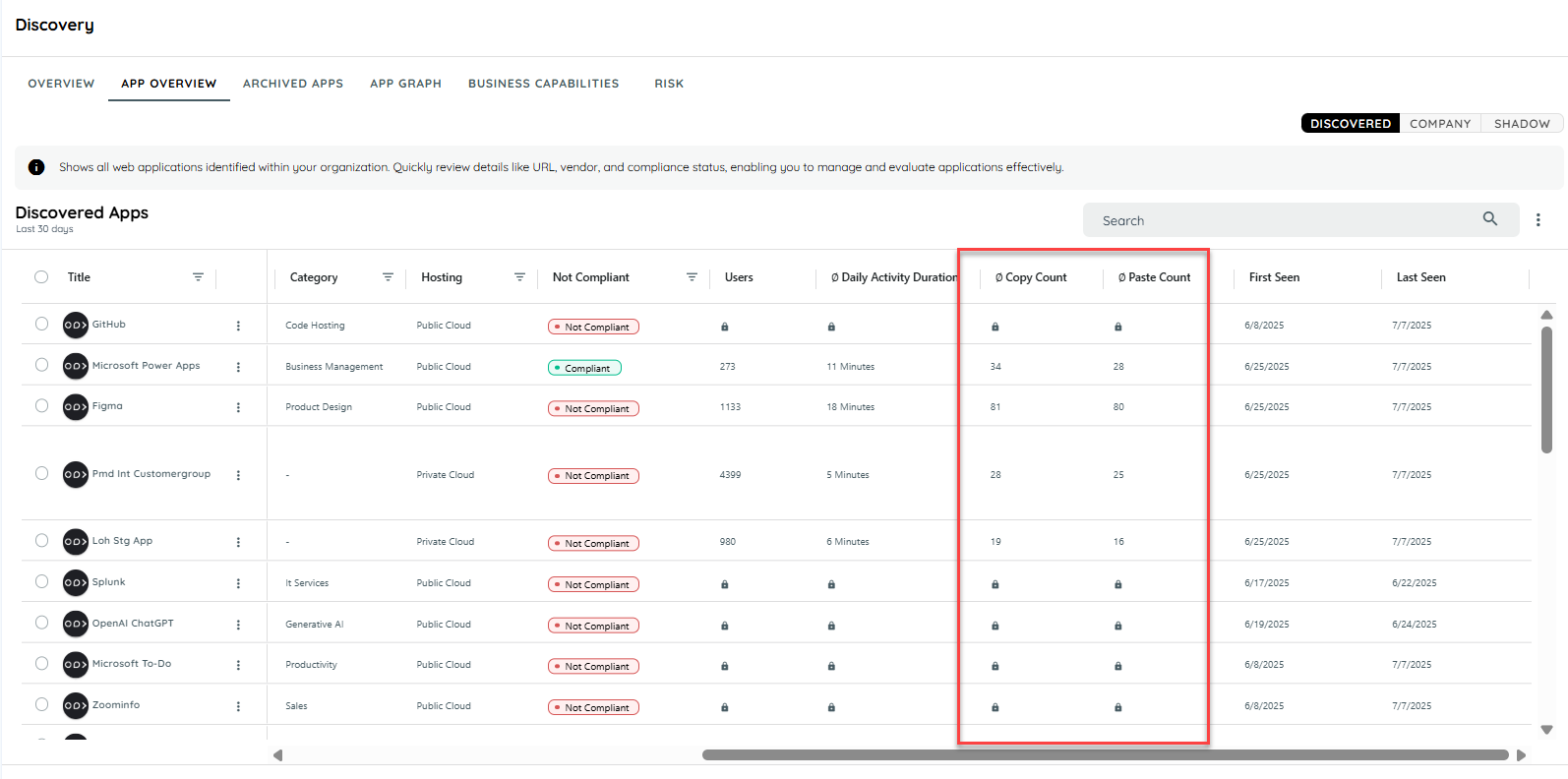
Task: Click the horizontal scrollbar thumb
Action: (1105, 755)
